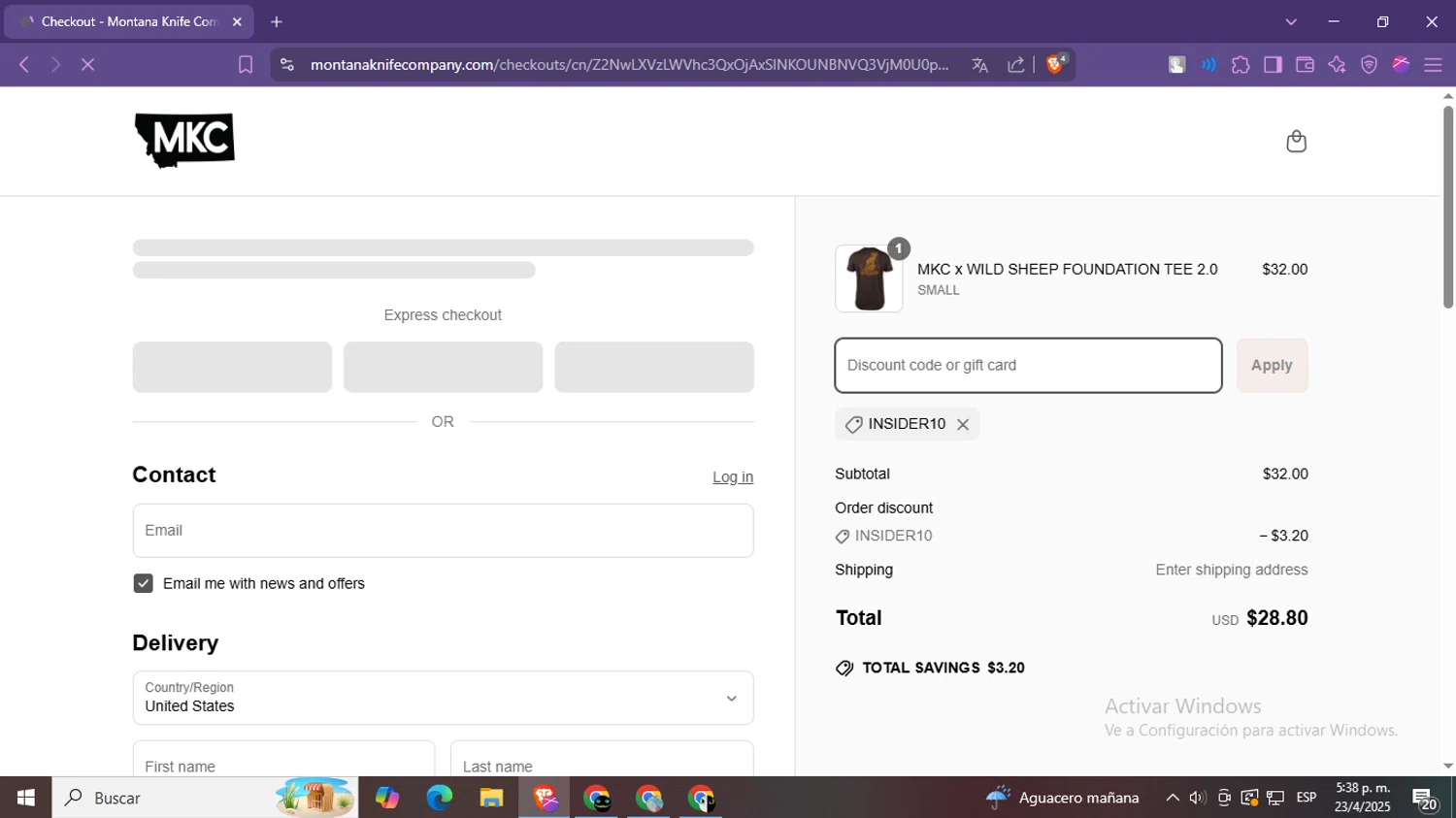The width and height of the screenshot is (1456, 818).
Task: Click the MKC Montana logo
Action: [184, 141]
